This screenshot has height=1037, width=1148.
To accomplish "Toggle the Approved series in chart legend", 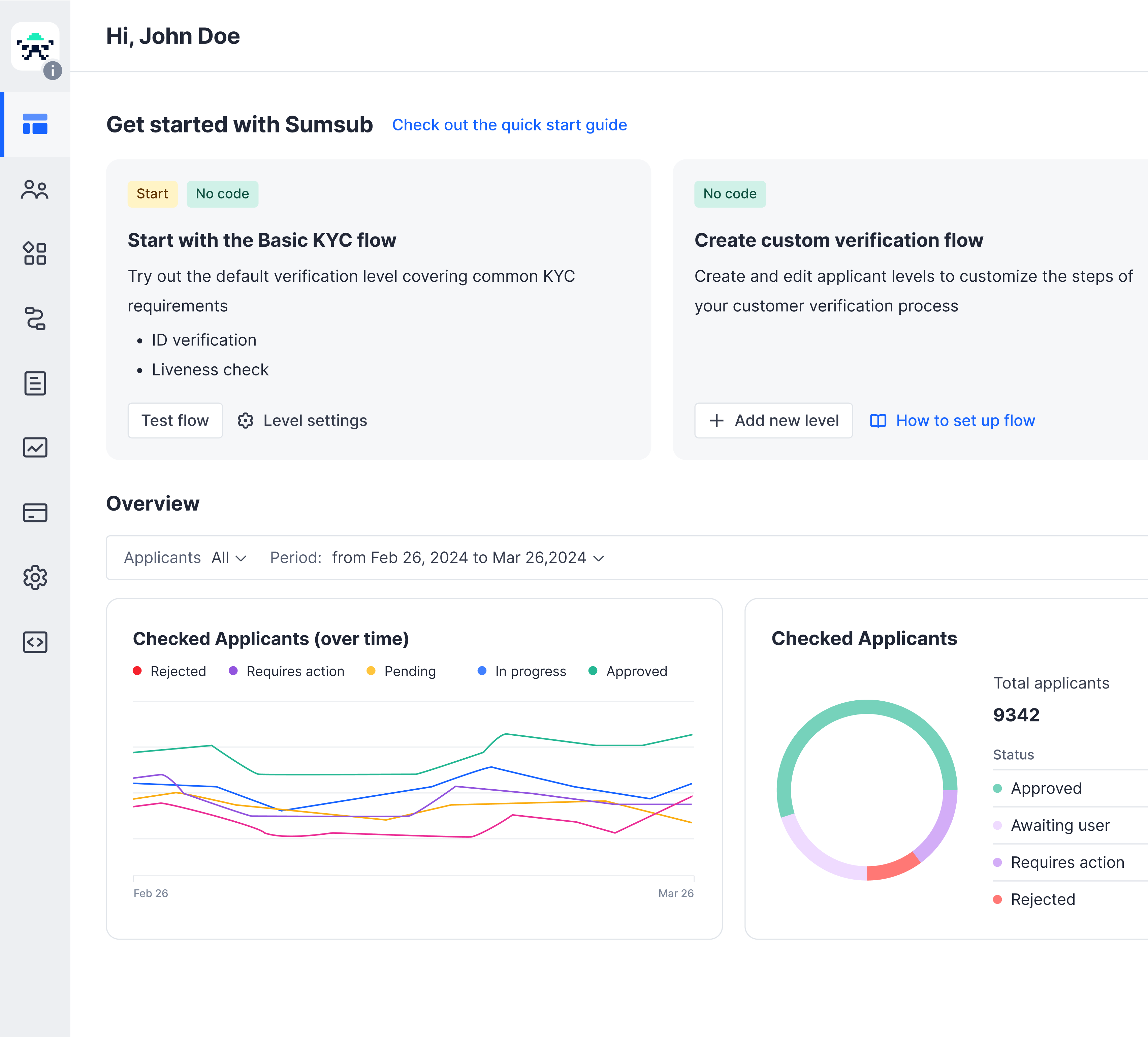I will point(628,671).
